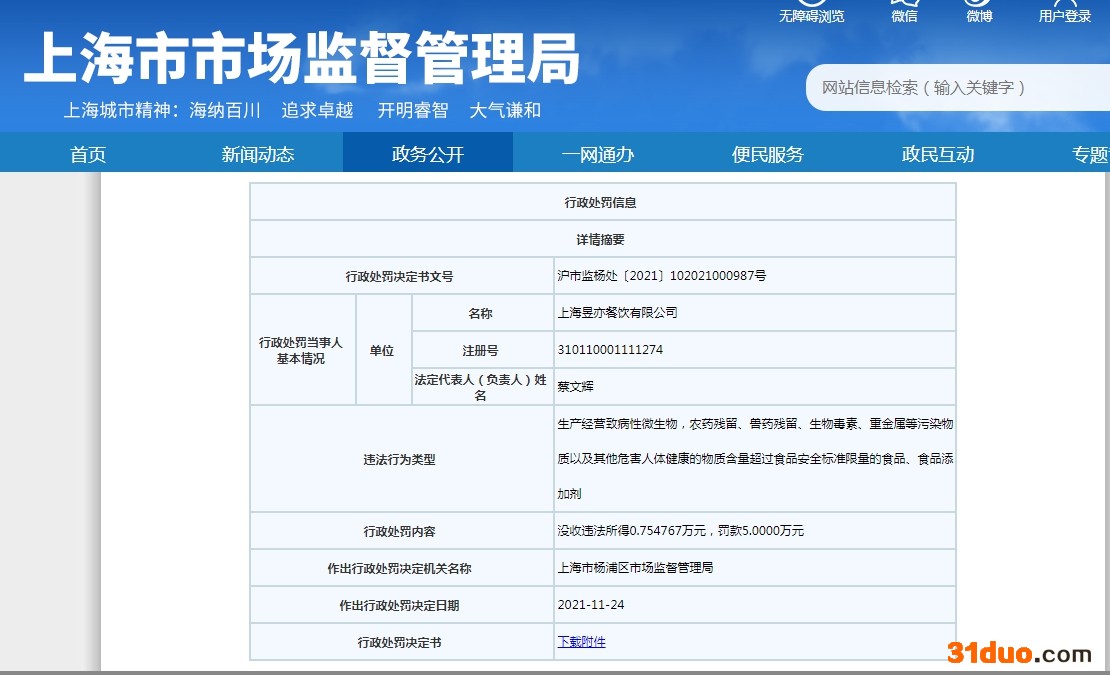Go to the 首页 navigation tab
The image size is (1110, 675).
[88, 154]
